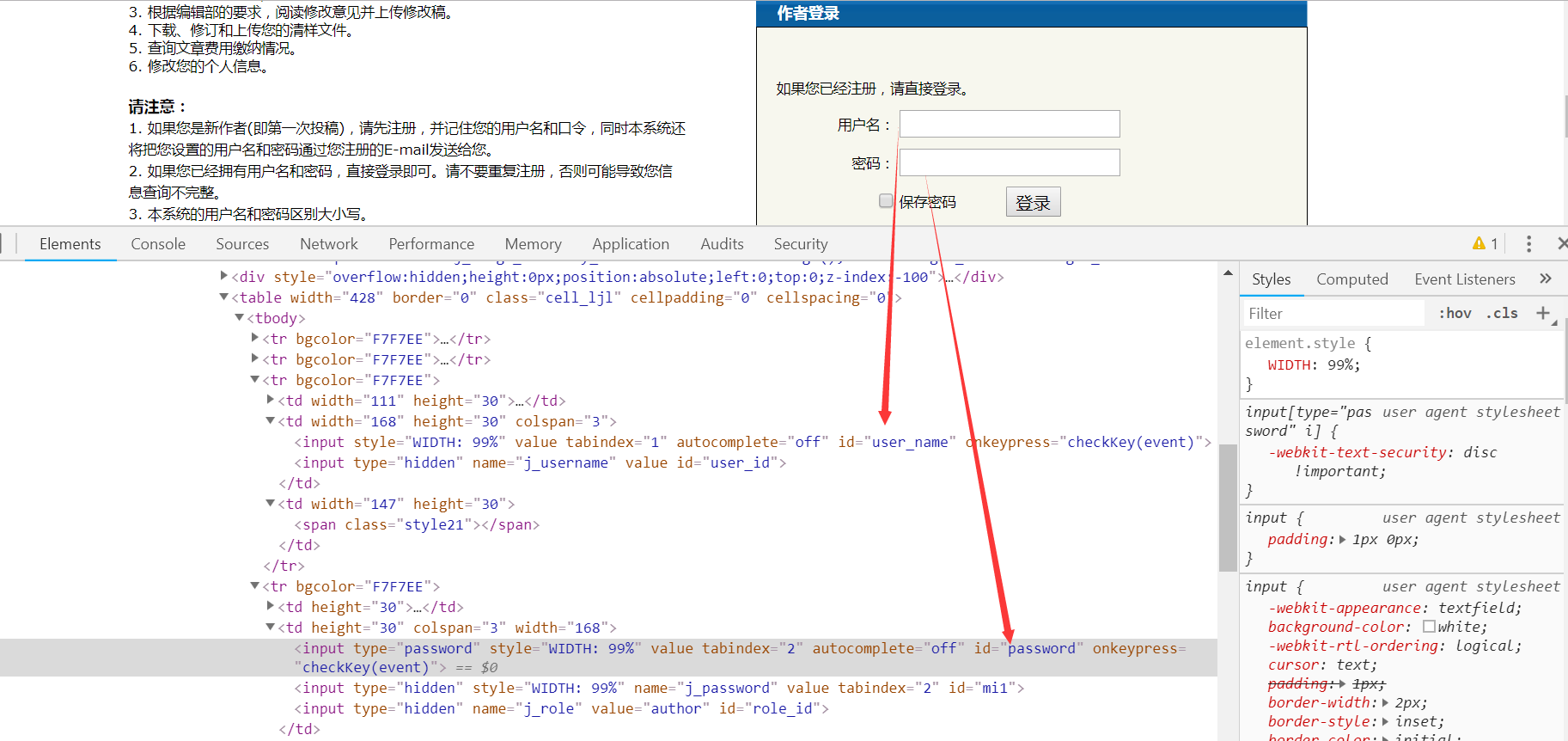Select the Elements tab

pyautogui.click(x=70, y=244)
